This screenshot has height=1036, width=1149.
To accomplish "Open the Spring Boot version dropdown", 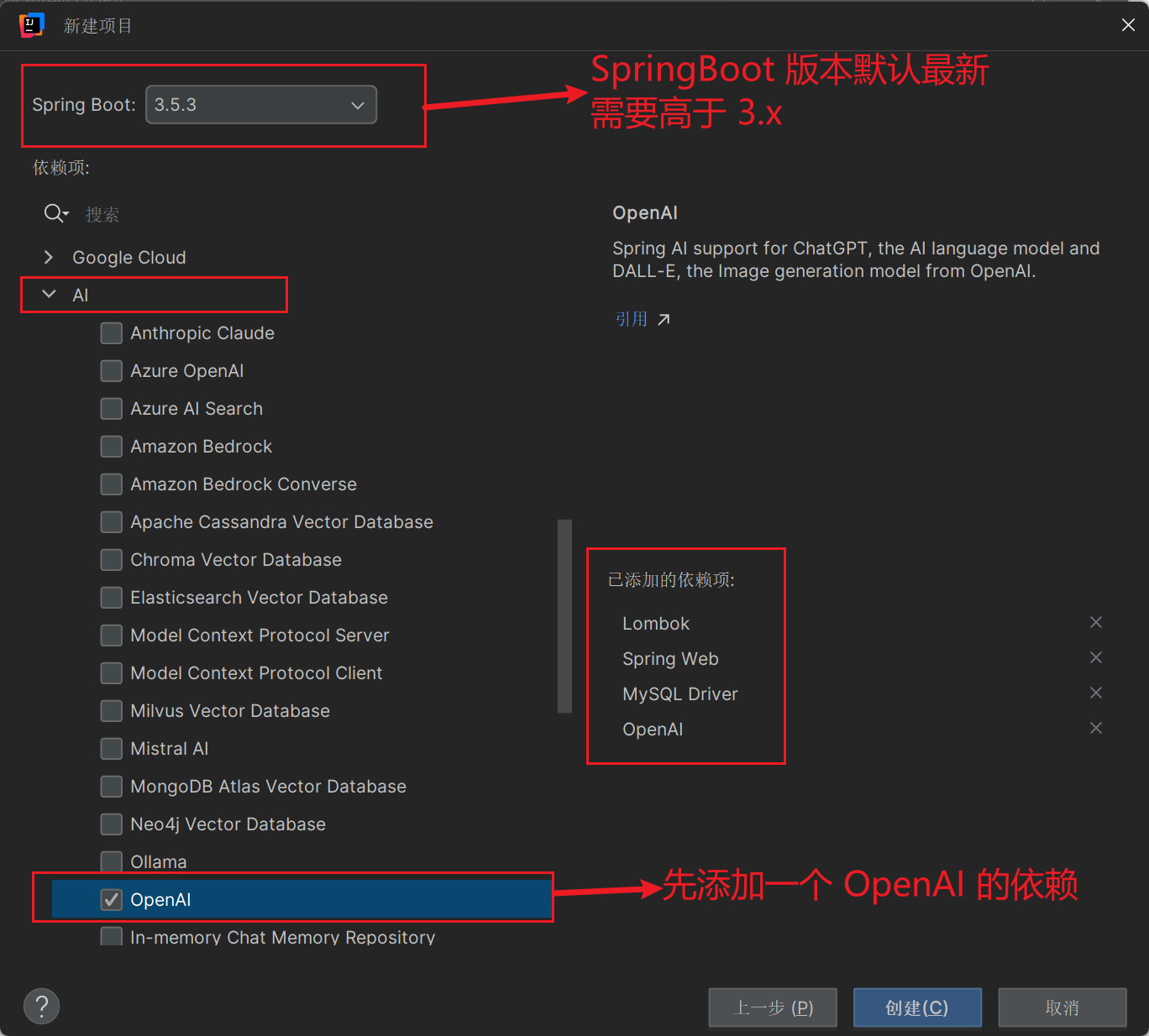I will (x=261, y=104).
